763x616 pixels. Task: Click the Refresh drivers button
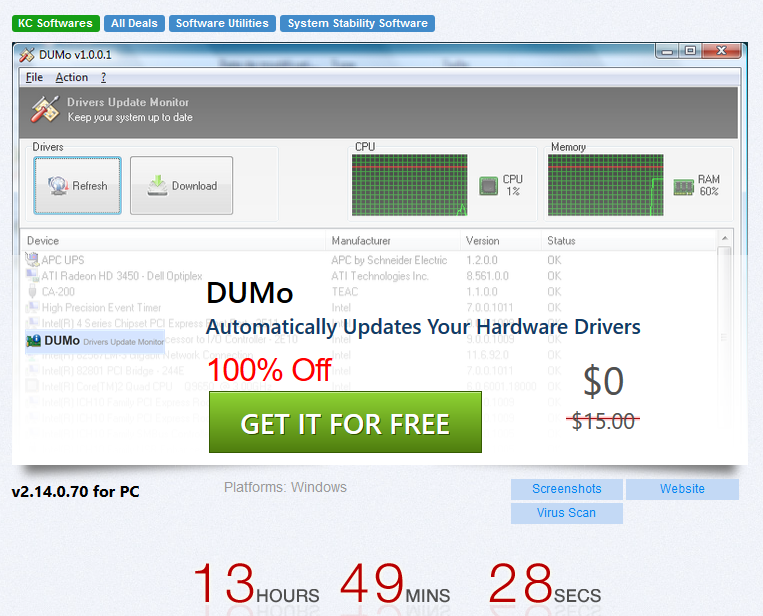[x=77, y=185]
